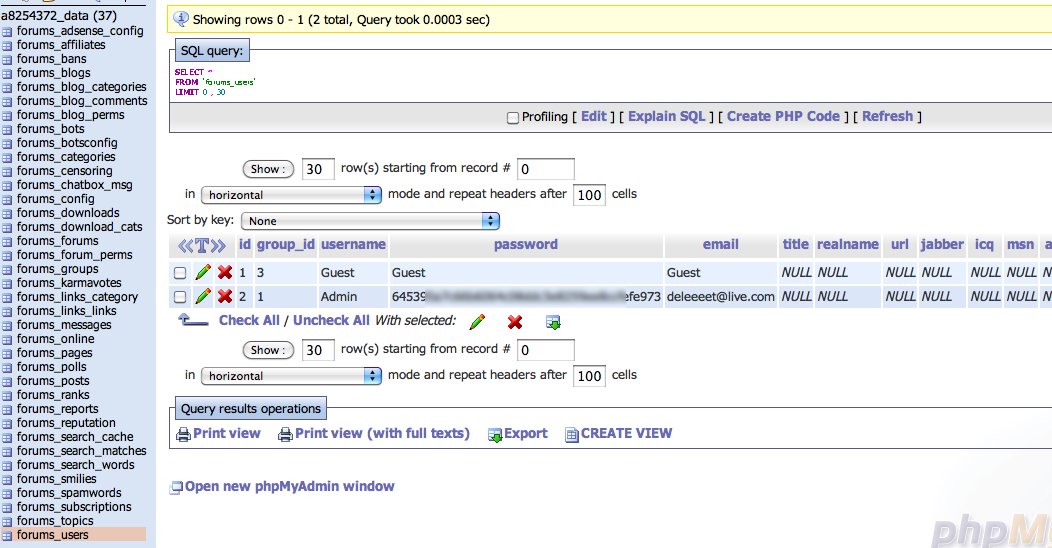Screen dimensions: 1052x548
Task: Click the deleeeet@live.com email cell
Action: click(721, 296)
